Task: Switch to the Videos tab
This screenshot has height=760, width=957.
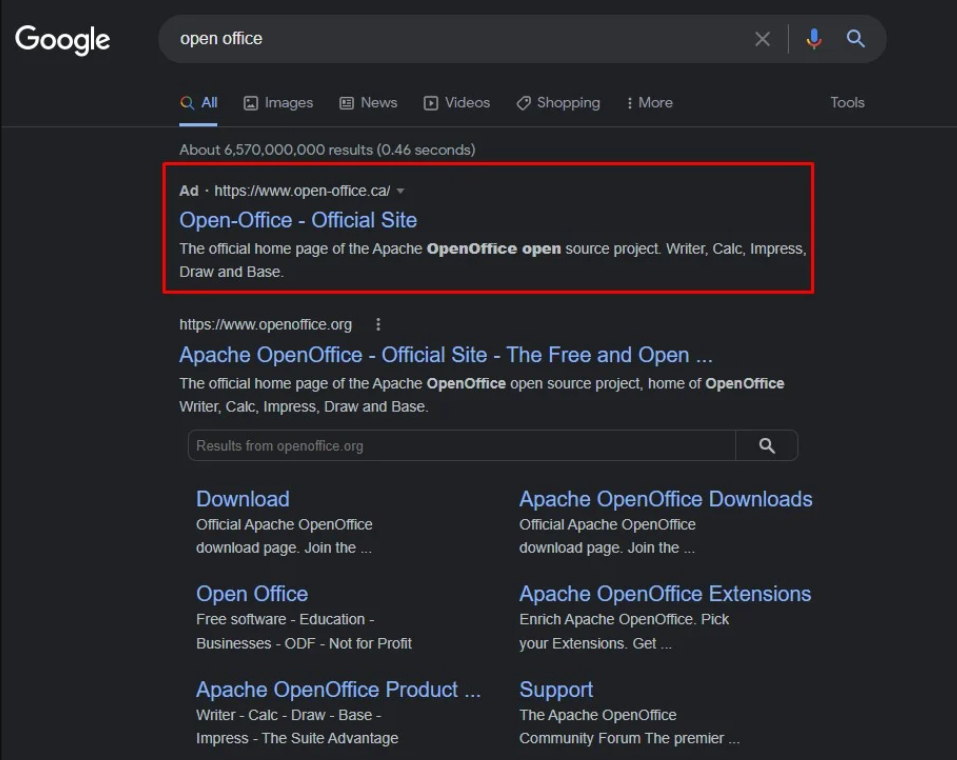Action: 457,103
